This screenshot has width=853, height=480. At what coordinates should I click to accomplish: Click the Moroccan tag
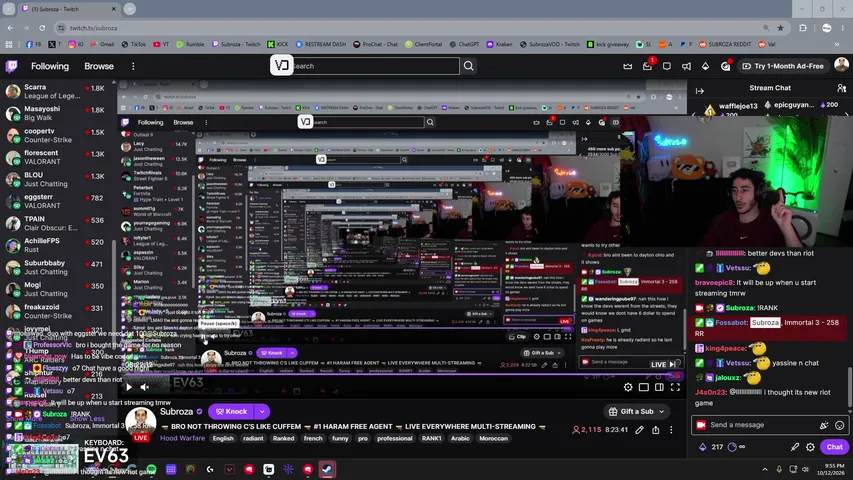[493, 438]
